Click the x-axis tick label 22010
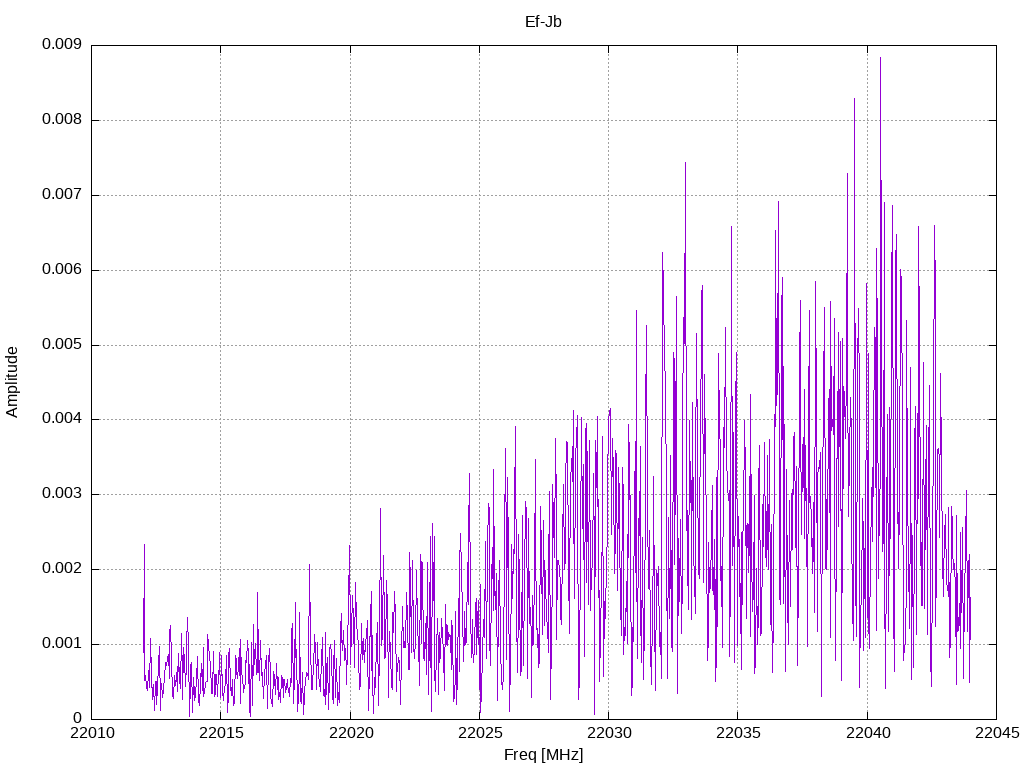1024x768 pixels. [91, 733]
